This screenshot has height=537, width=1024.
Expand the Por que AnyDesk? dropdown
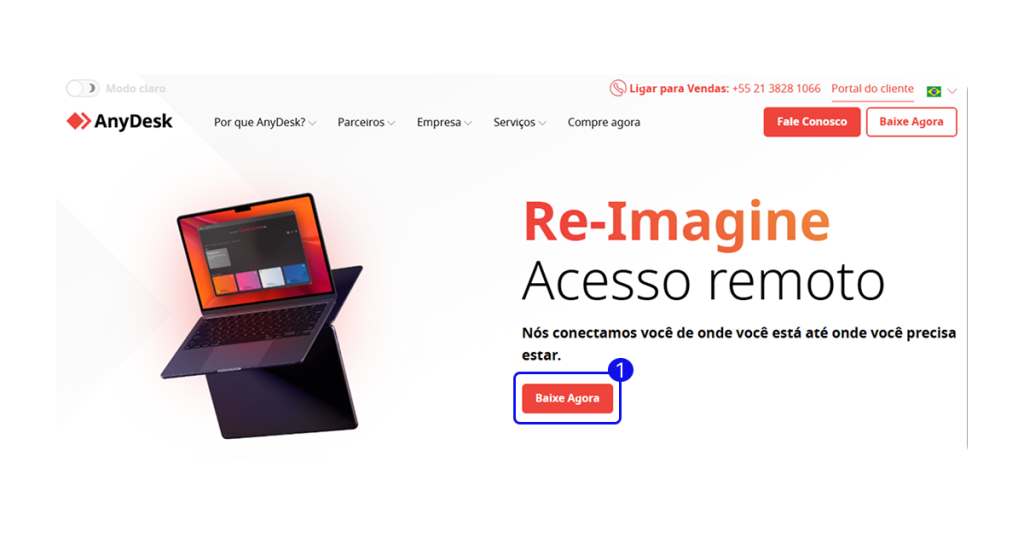tap(264, 122)
